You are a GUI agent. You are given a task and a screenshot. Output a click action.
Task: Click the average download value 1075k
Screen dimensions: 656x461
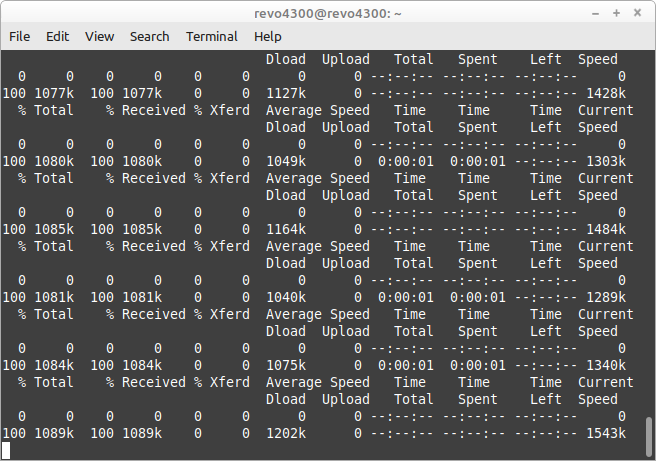pyautogui.click(x=286, y=365)
